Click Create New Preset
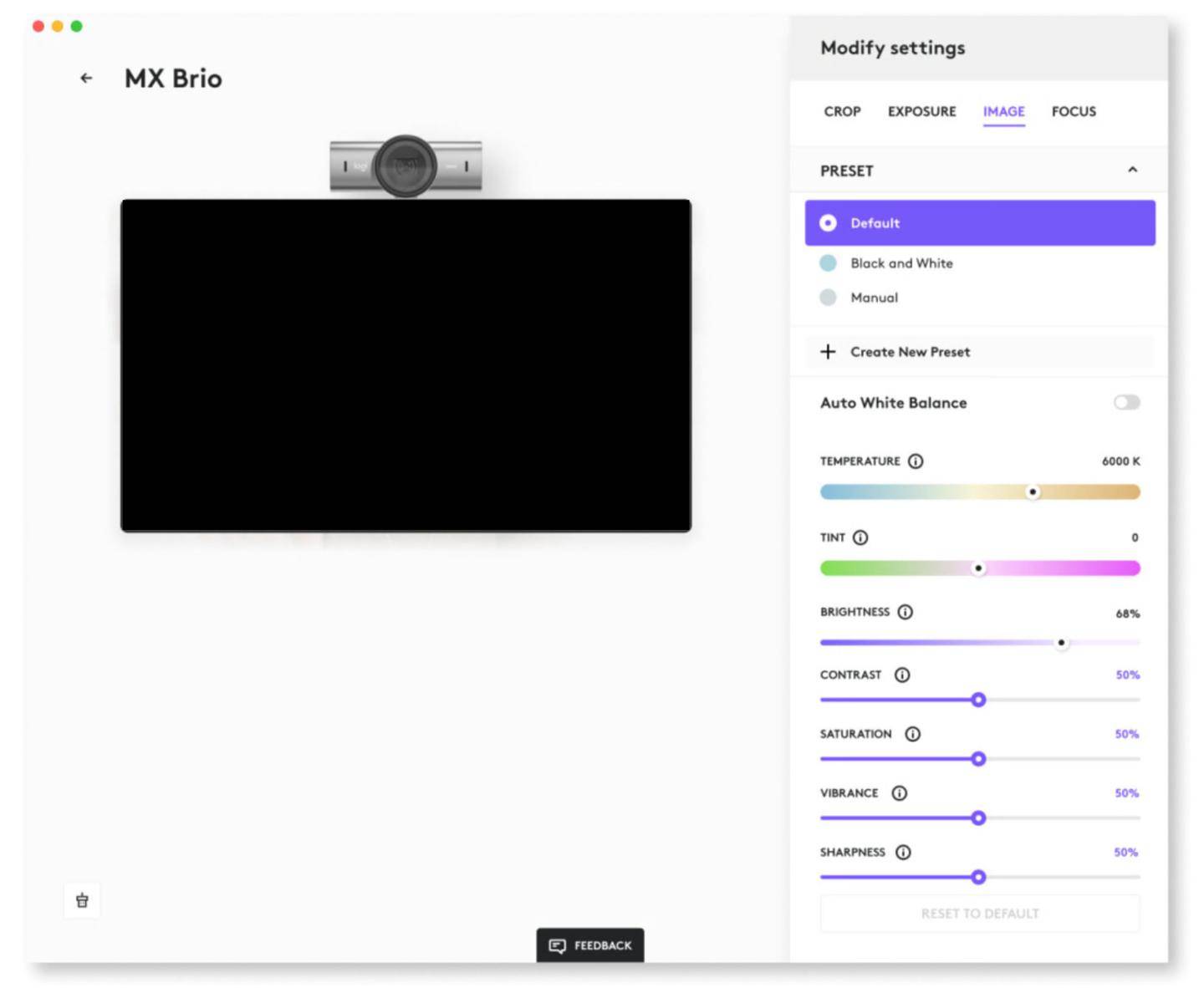 [x=980, y=352]
